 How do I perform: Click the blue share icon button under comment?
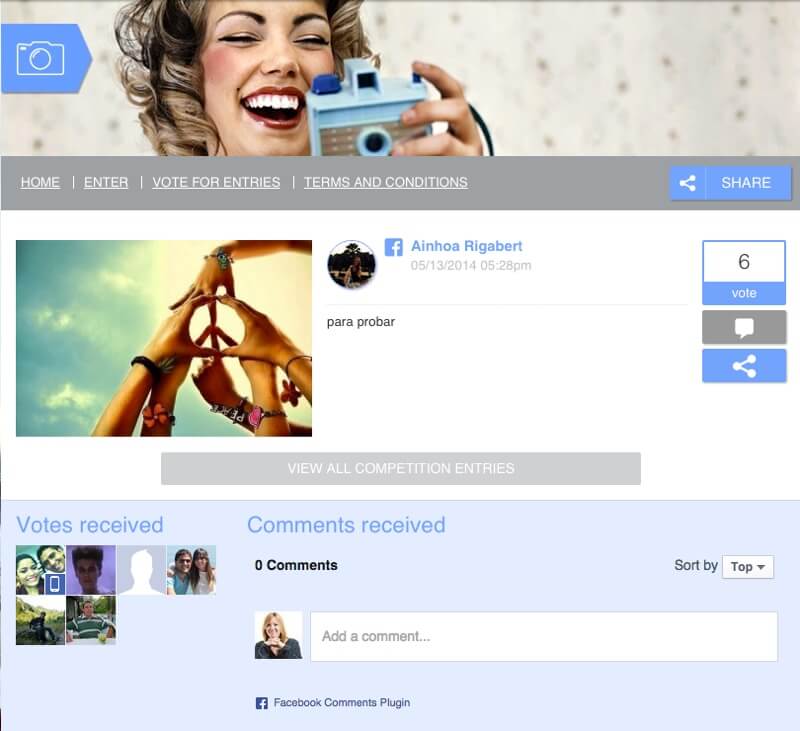(744, 366)
